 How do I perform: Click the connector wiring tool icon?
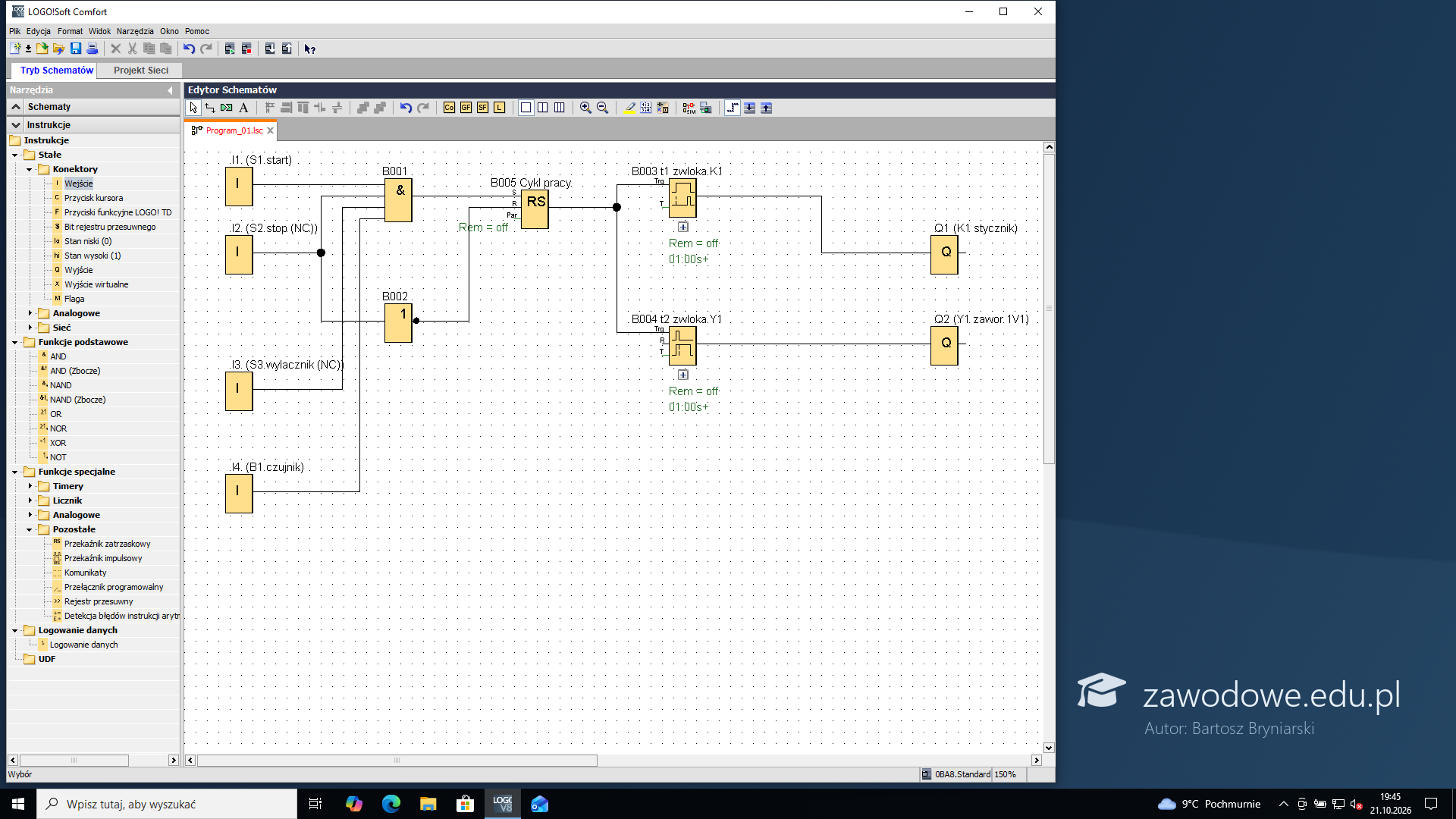coord(210,108)
